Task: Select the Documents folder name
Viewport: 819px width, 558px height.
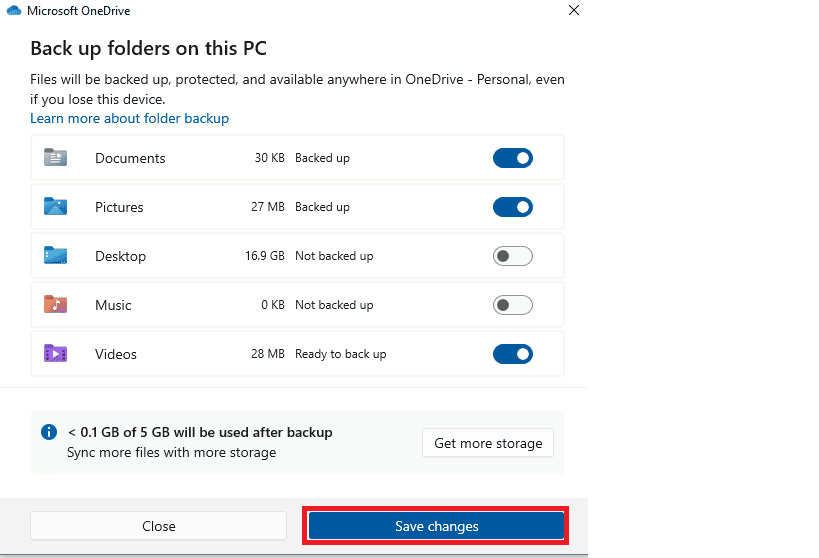Action: pos(130,158)
